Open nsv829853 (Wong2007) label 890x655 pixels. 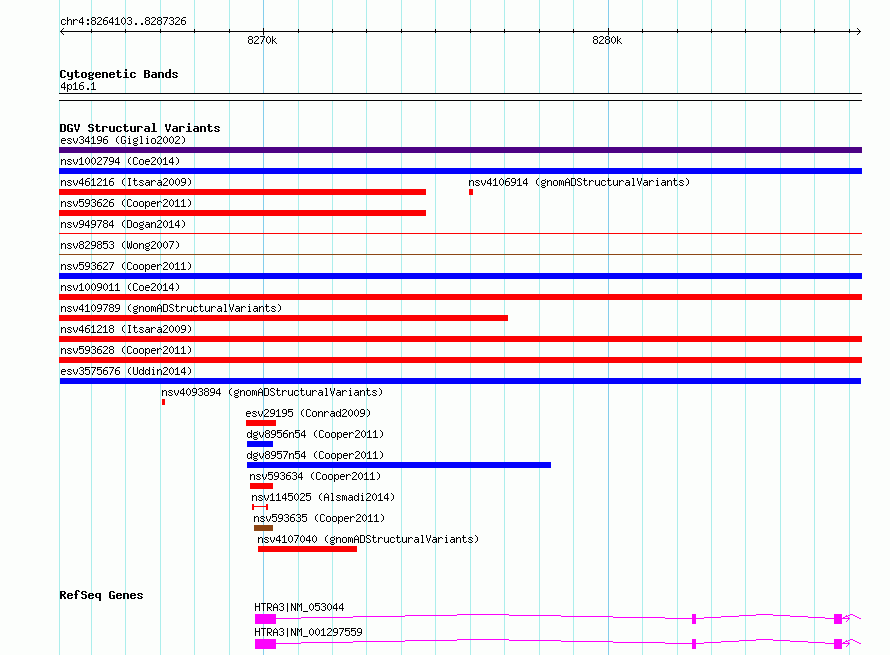[120, 245]
